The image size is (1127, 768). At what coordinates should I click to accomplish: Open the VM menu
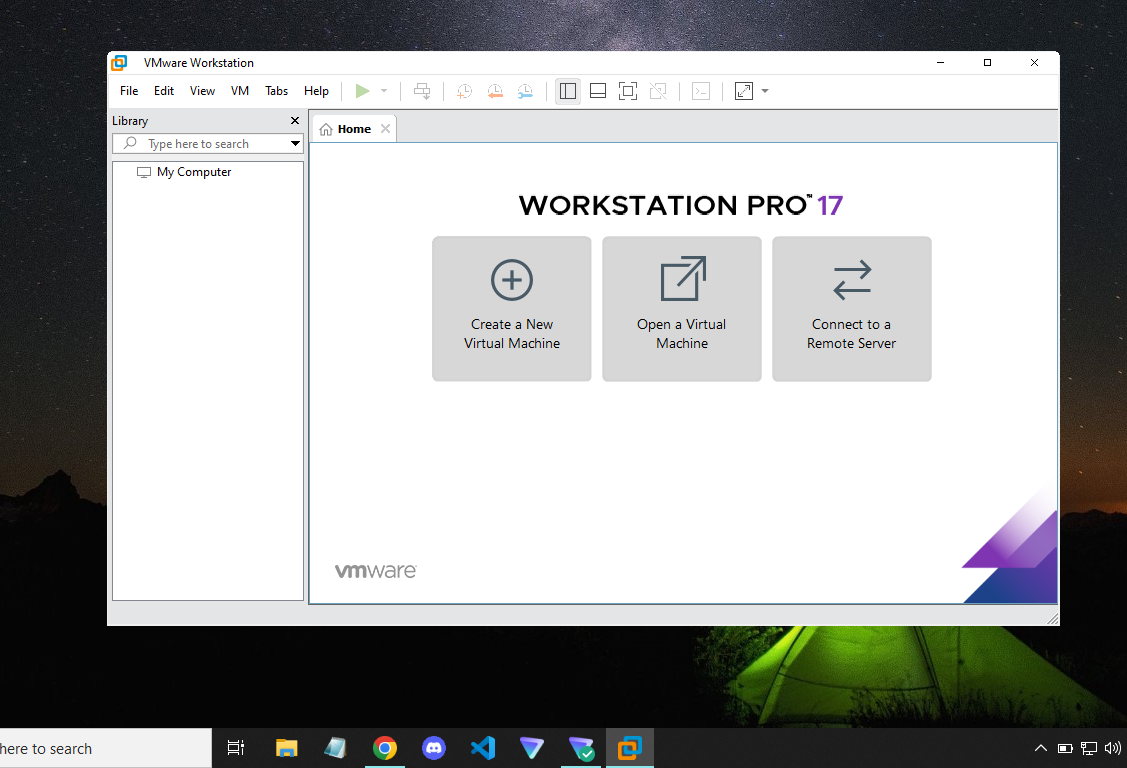239,90
